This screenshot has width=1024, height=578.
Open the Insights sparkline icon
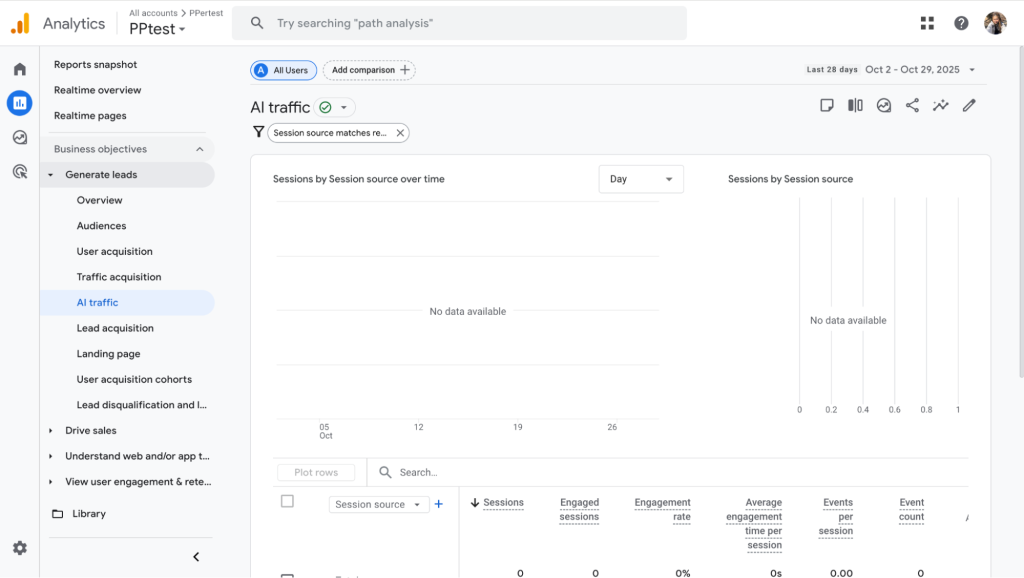(940, 106)
